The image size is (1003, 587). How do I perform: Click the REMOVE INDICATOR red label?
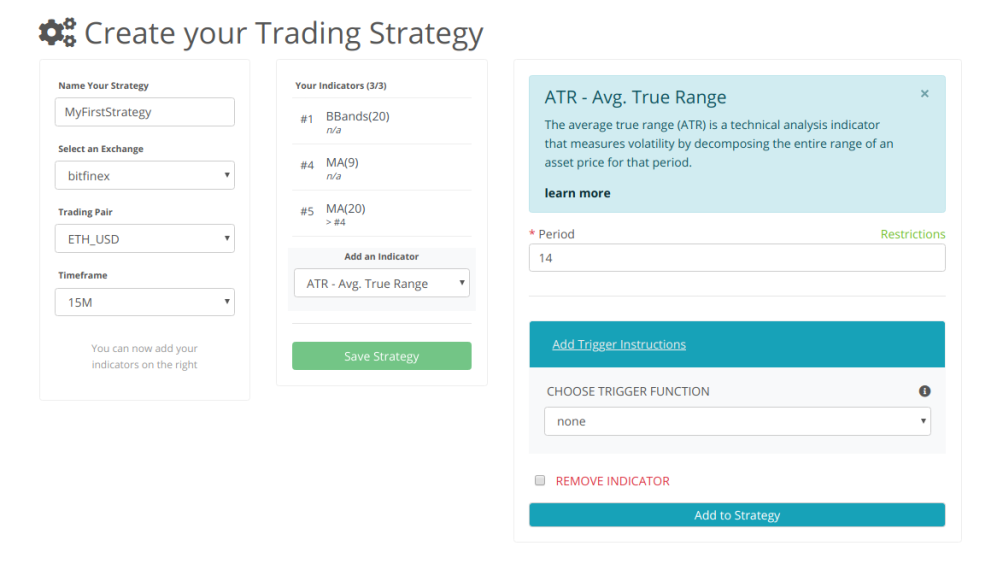[612, 481]
